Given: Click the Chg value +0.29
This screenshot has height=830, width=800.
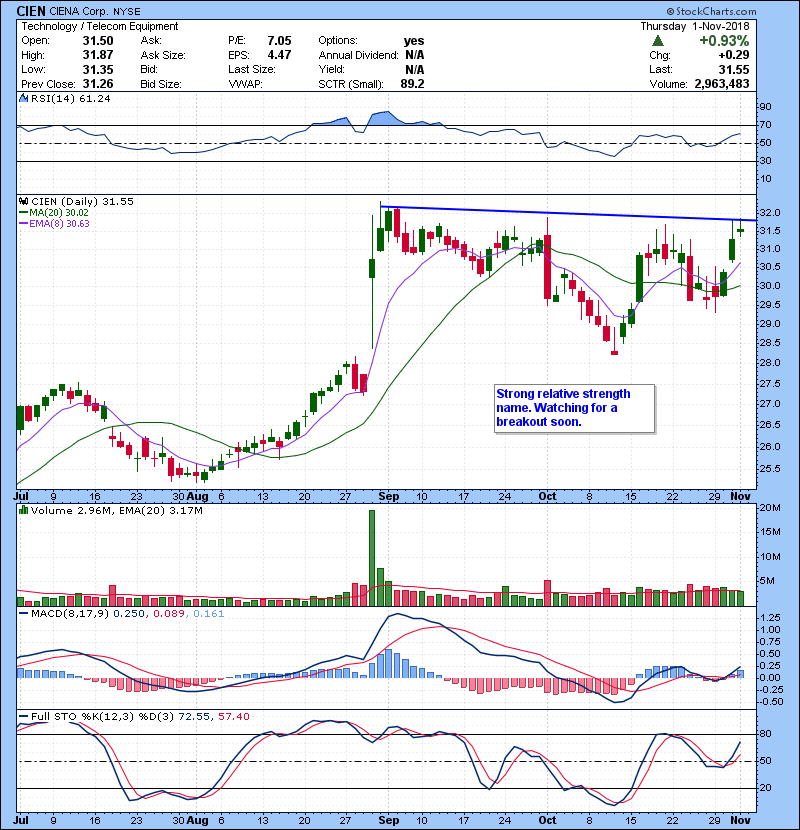Looking at the screenshot, I should tap(734, 55).
